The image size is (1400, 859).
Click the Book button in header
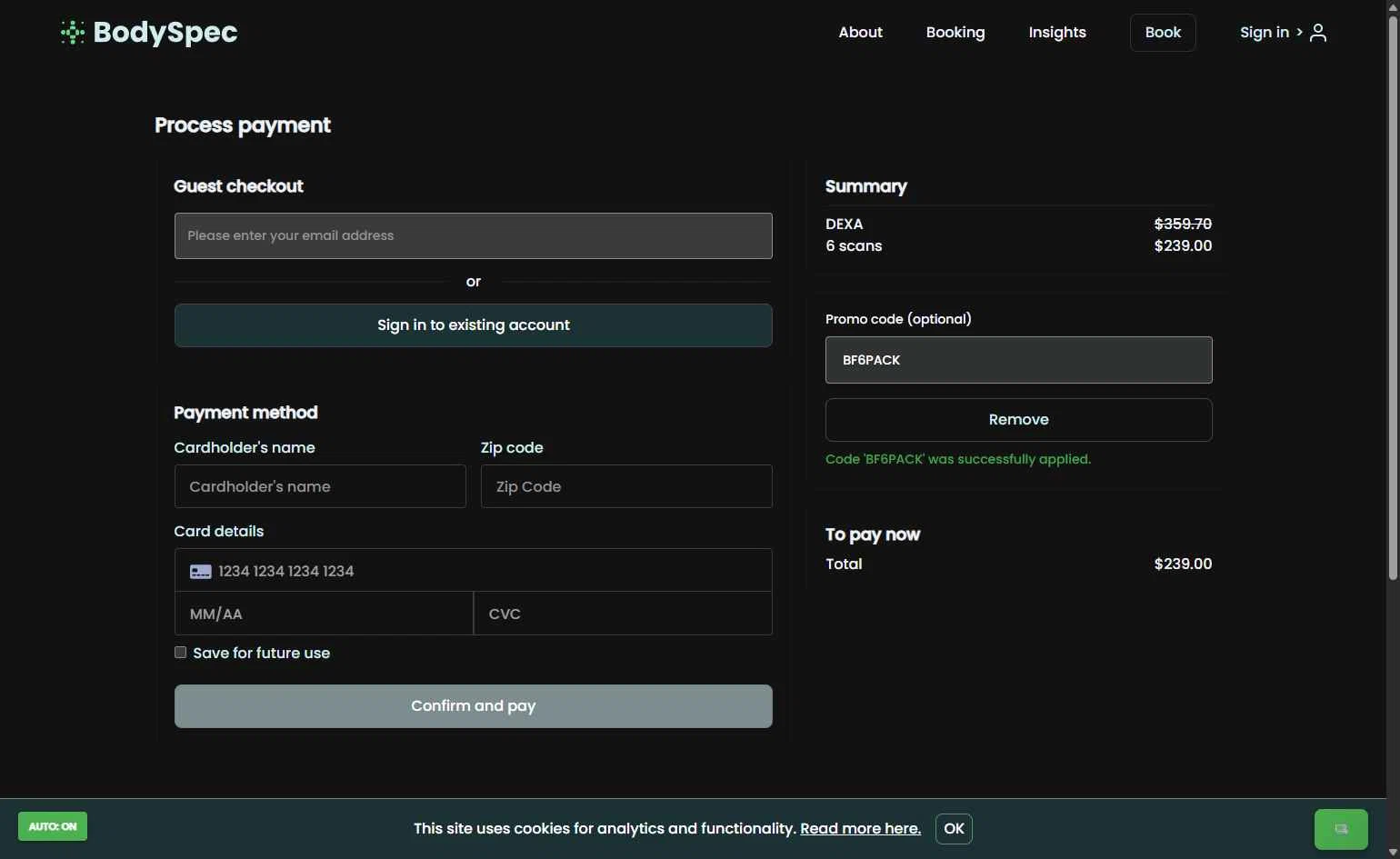1163,33
